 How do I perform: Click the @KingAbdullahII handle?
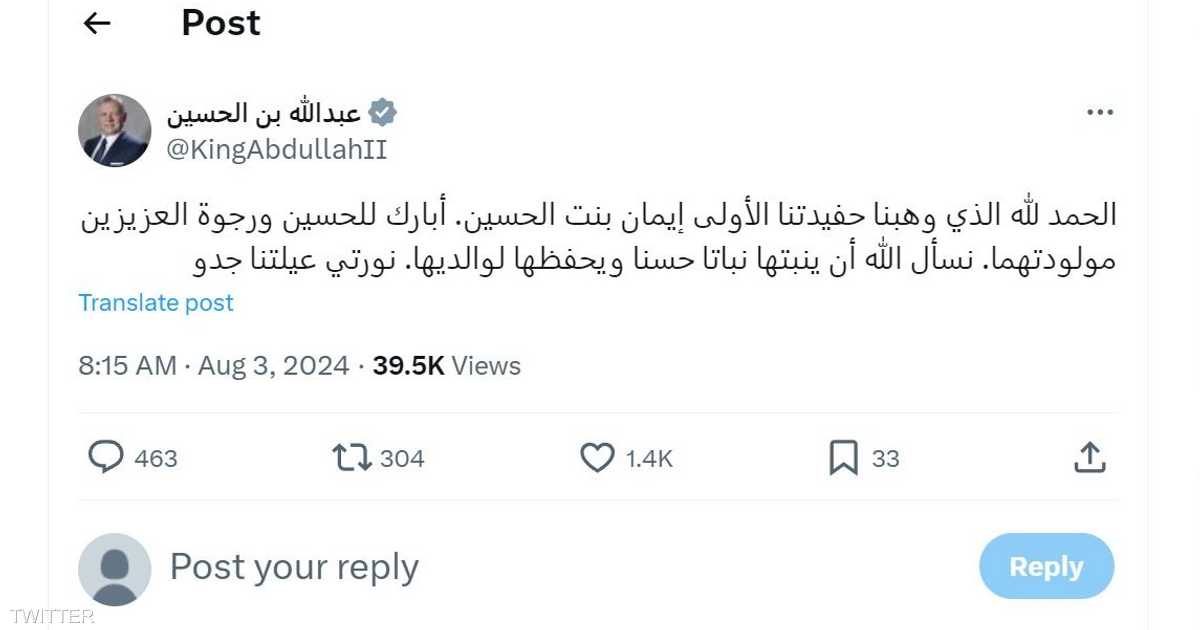276,150
